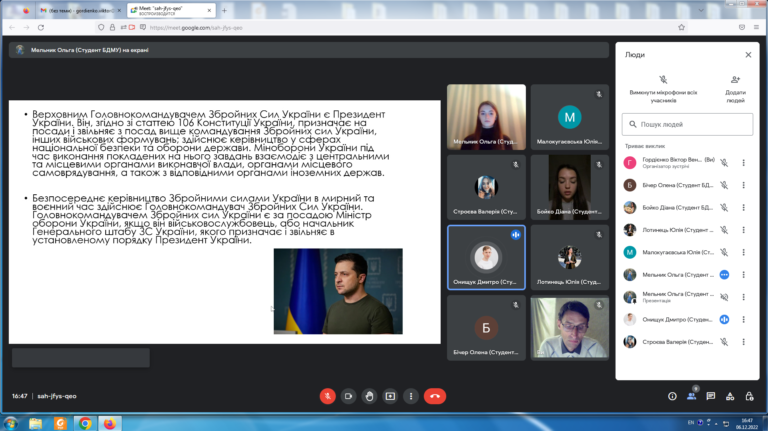Click mic icon for Малокугаєвська Юлія
The height and width of the screenshot is (431, 768).
(724, 252)
